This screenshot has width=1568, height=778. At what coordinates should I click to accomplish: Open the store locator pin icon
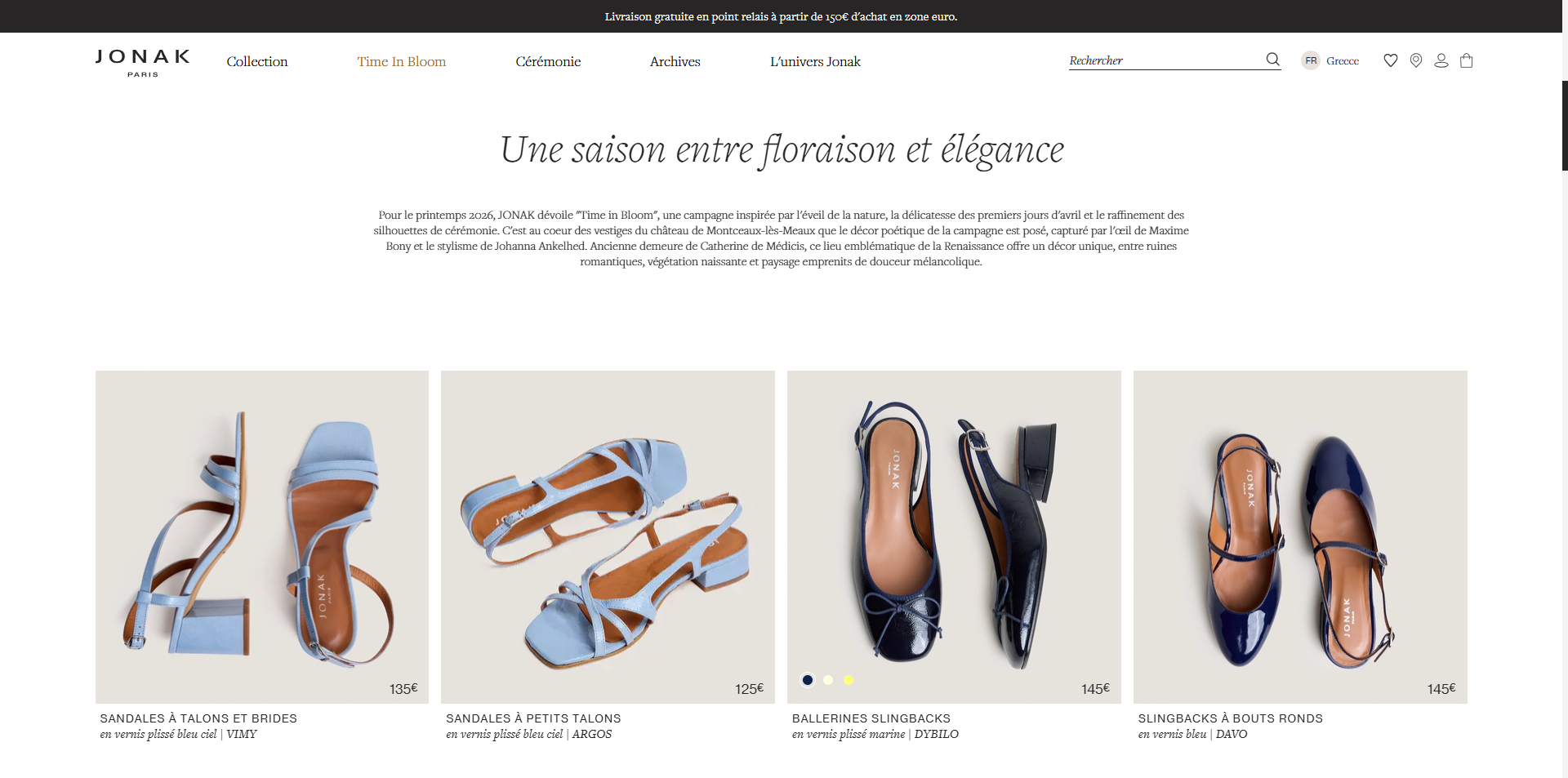pyautogui.click(x=1416, y=60)
